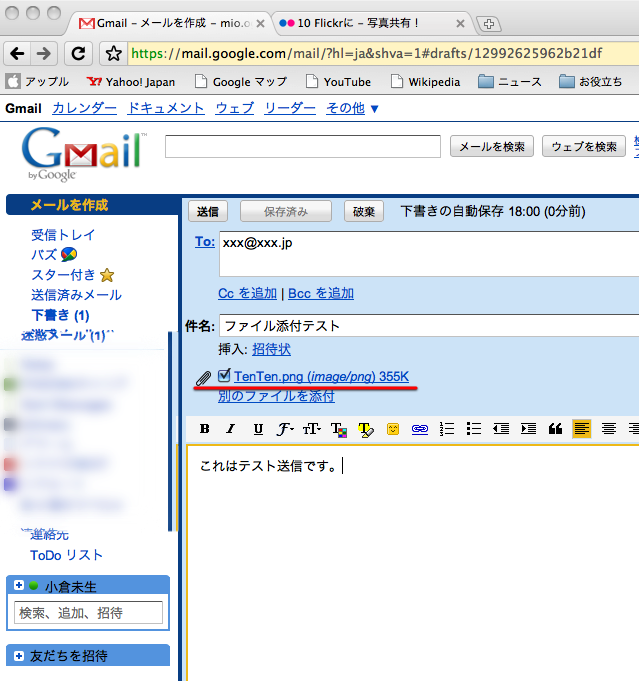Focus the Gmail search box
Image resolution: width=639 pixels, height=681 pixels.
[x=303, y=146]
